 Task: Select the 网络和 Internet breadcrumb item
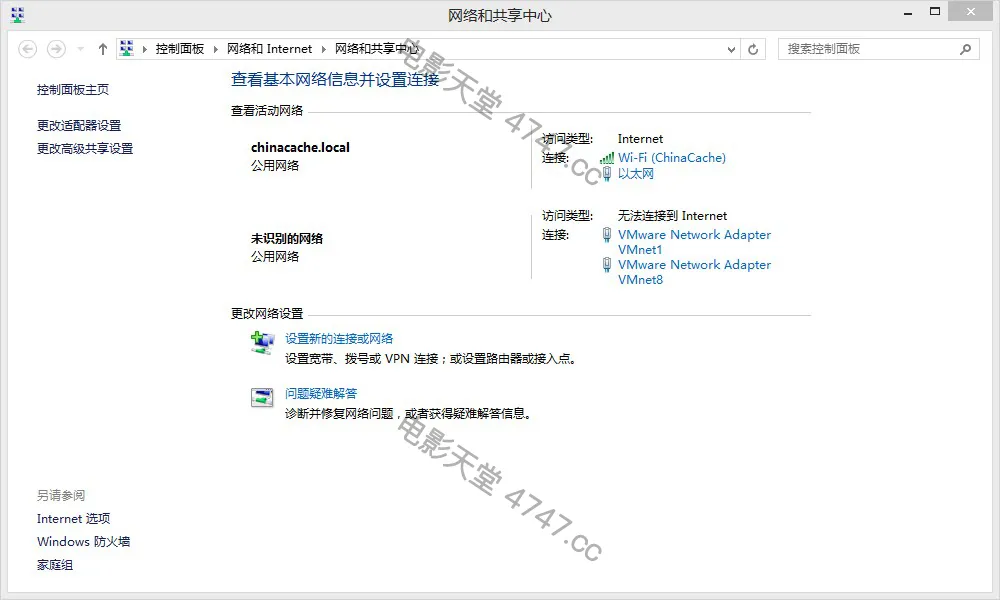270,49
